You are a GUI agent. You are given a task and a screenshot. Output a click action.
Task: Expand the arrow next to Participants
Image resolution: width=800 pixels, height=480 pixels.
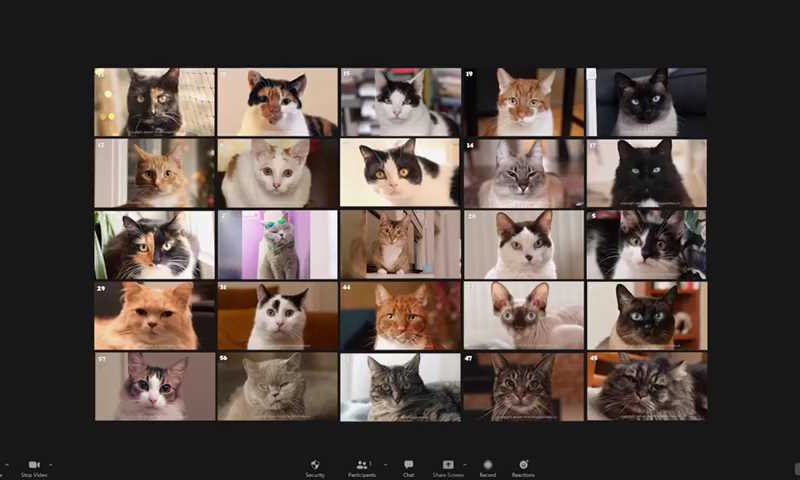tap(385, 465)
